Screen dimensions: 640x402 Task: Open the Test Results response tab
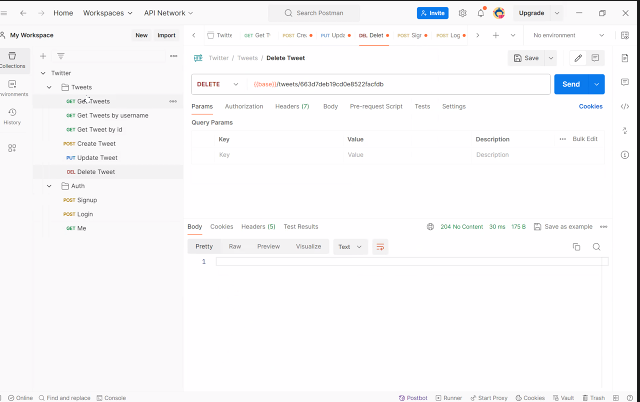(x=301, y=227)
